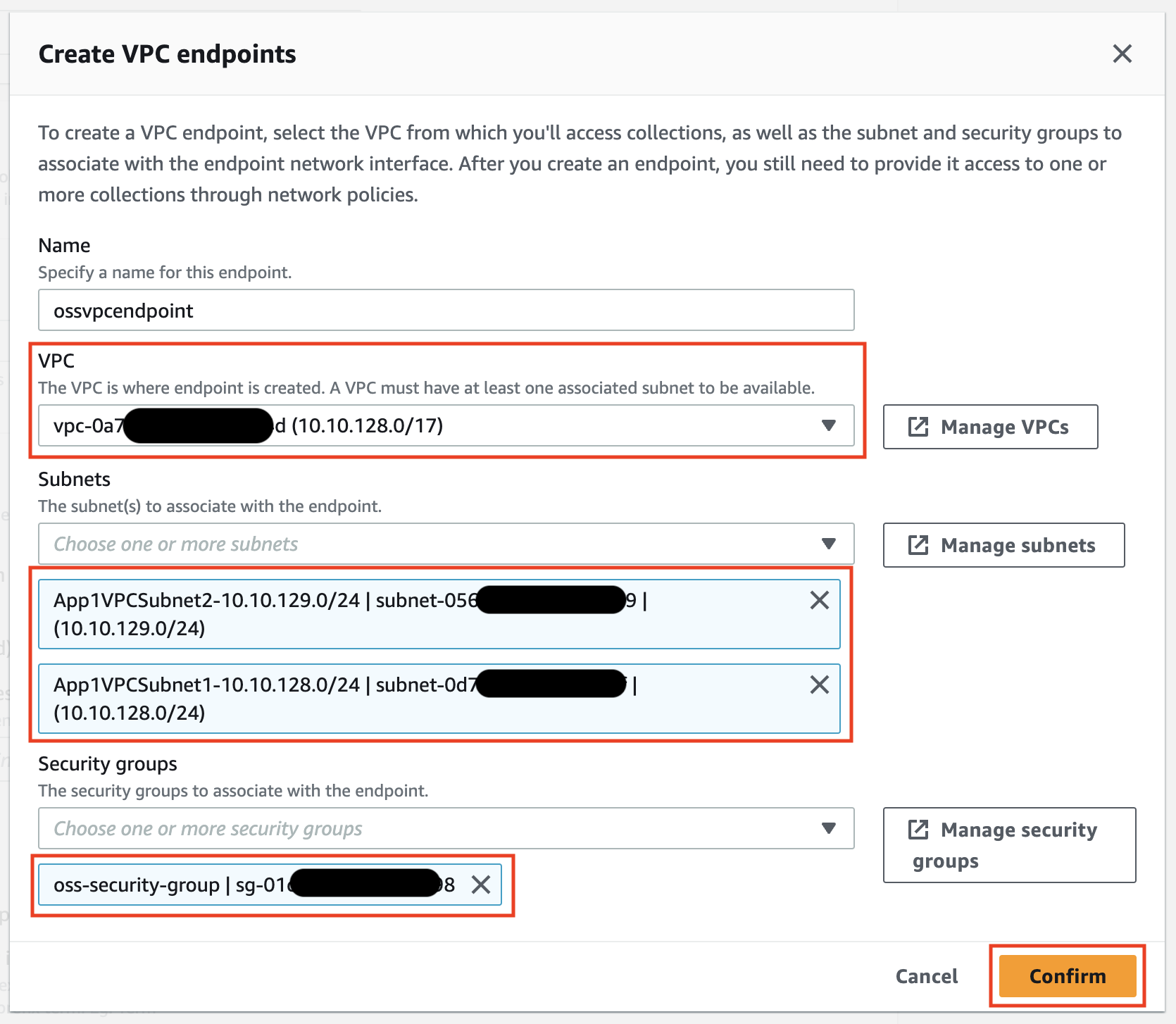
Task: Remove the oss-security-group selection
Action: 481,885
